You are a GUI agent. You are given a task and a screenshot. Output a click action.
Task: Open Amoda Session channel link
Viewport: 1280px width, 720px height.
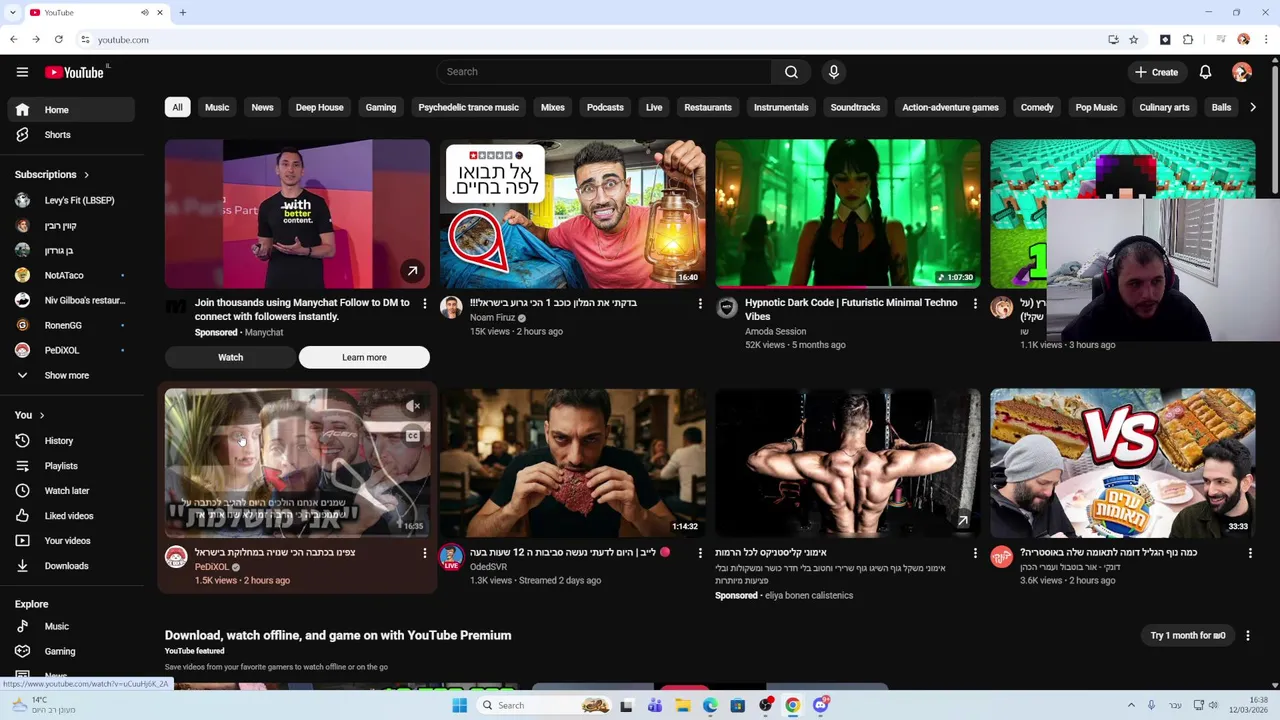coord(775,331)
